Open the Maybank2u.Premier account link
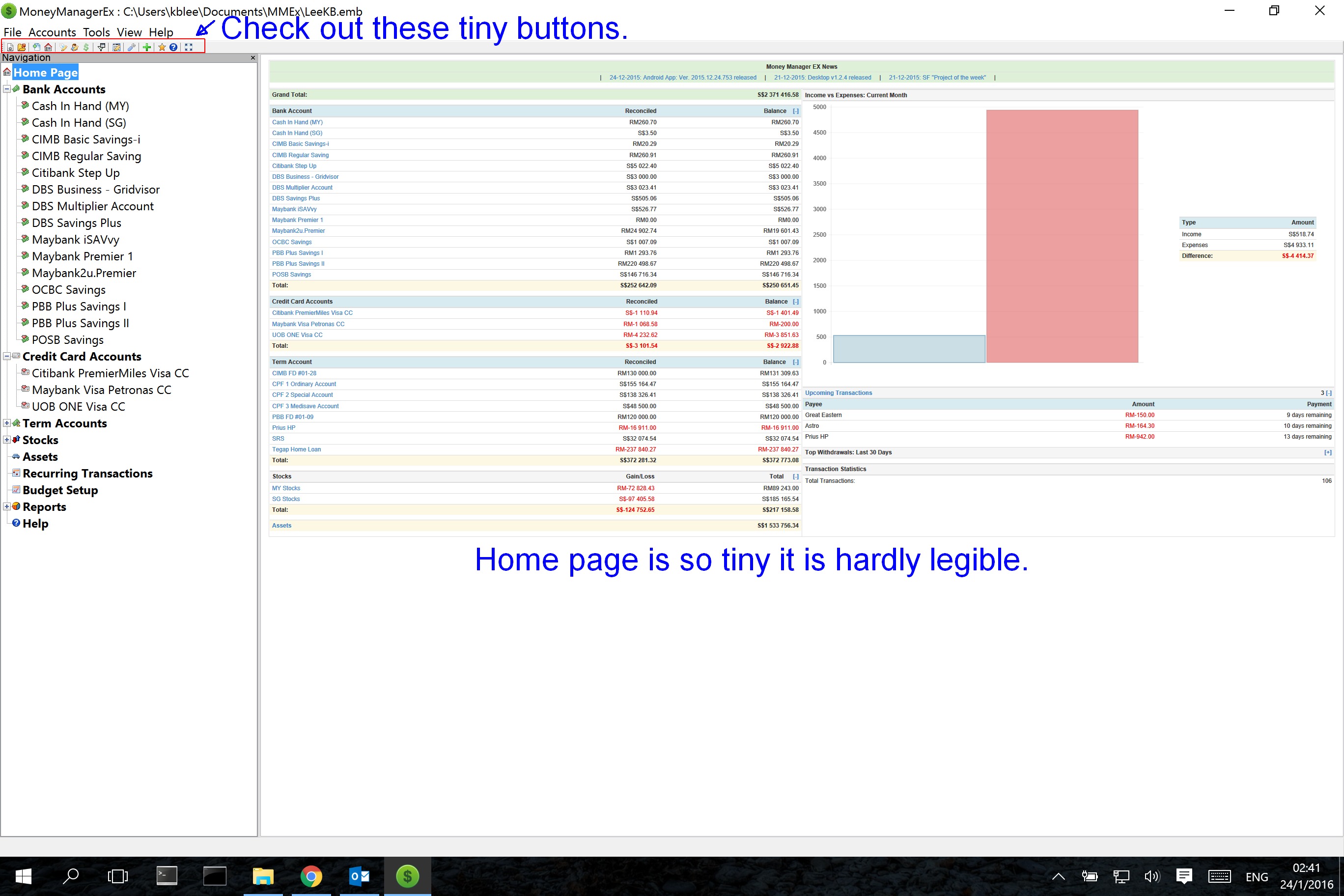 (298, 231)
